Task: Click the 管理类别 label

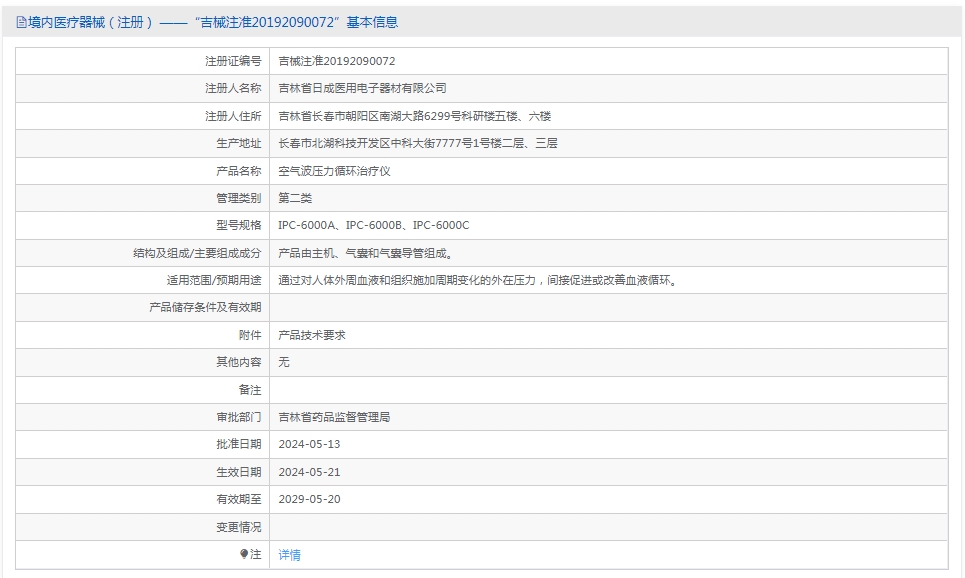Action: tap(239, 198)
